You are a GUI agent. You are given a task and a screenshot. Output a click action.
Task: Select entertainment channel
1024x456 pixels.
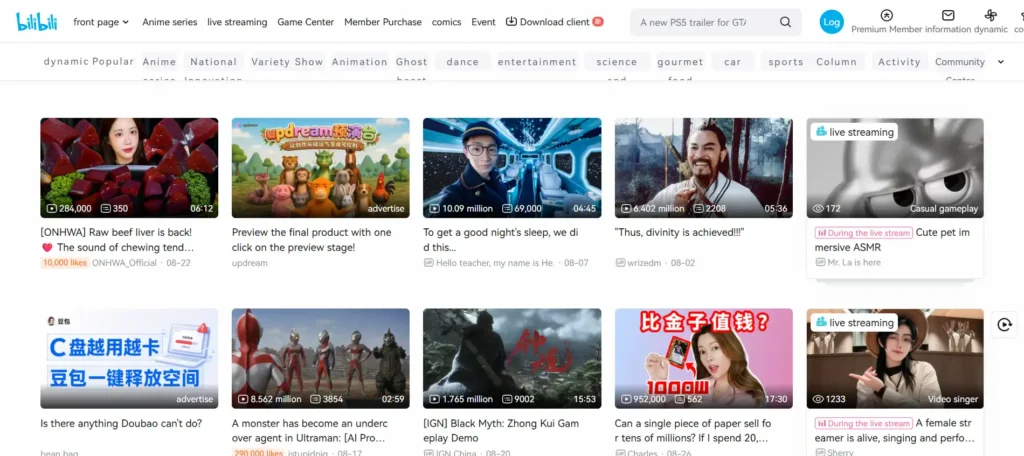coord(537,62)
